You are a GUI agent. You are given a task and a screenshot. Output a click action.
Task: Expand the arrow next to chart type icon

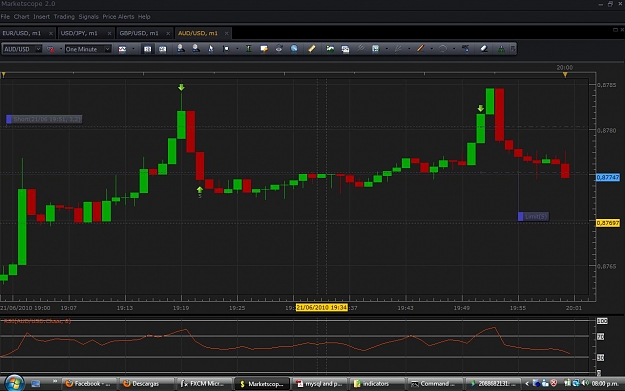(x=61, y=49)
